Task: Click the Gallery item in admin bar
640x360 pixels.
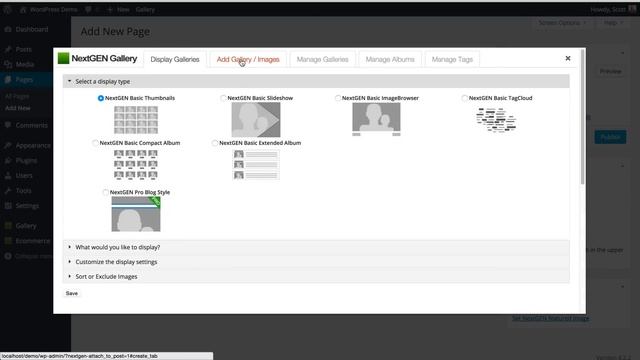Action: (145, 9)
